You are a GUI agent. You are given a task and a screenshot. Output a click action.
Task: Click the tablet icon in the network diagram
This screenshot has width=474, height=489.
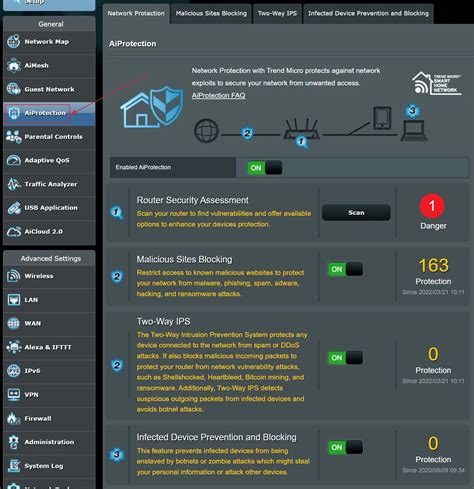(x=382, y=118)
